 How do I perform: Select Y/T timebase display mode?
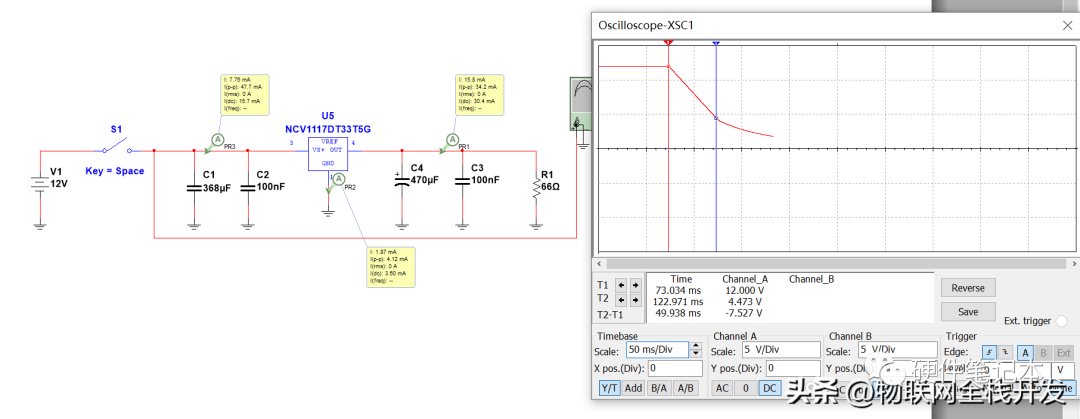[609, 388]
